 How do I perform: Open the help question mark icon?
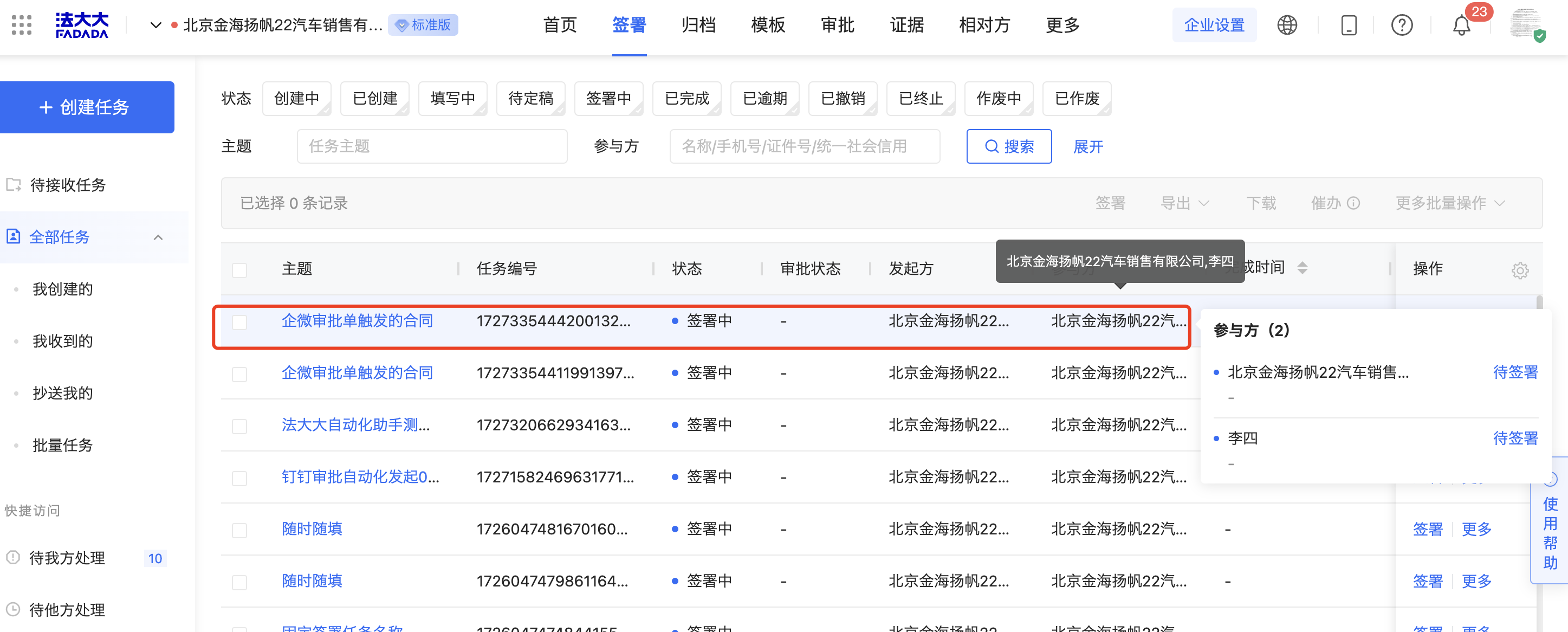pyautogui.click(x=1402, y=25)
